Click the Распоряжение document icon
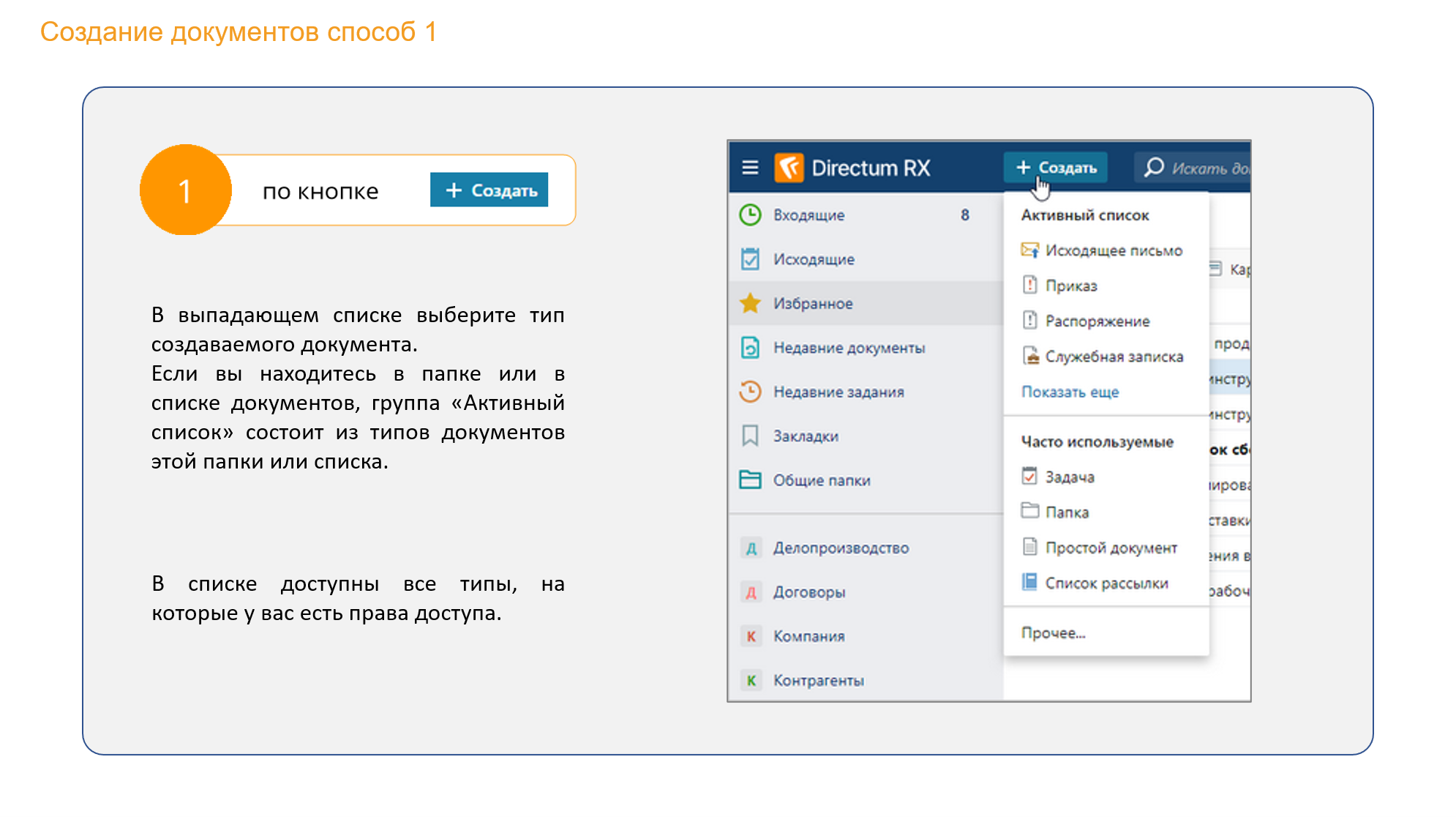This screenshot has height=817, width=1456. click(x=1030, y=320)
